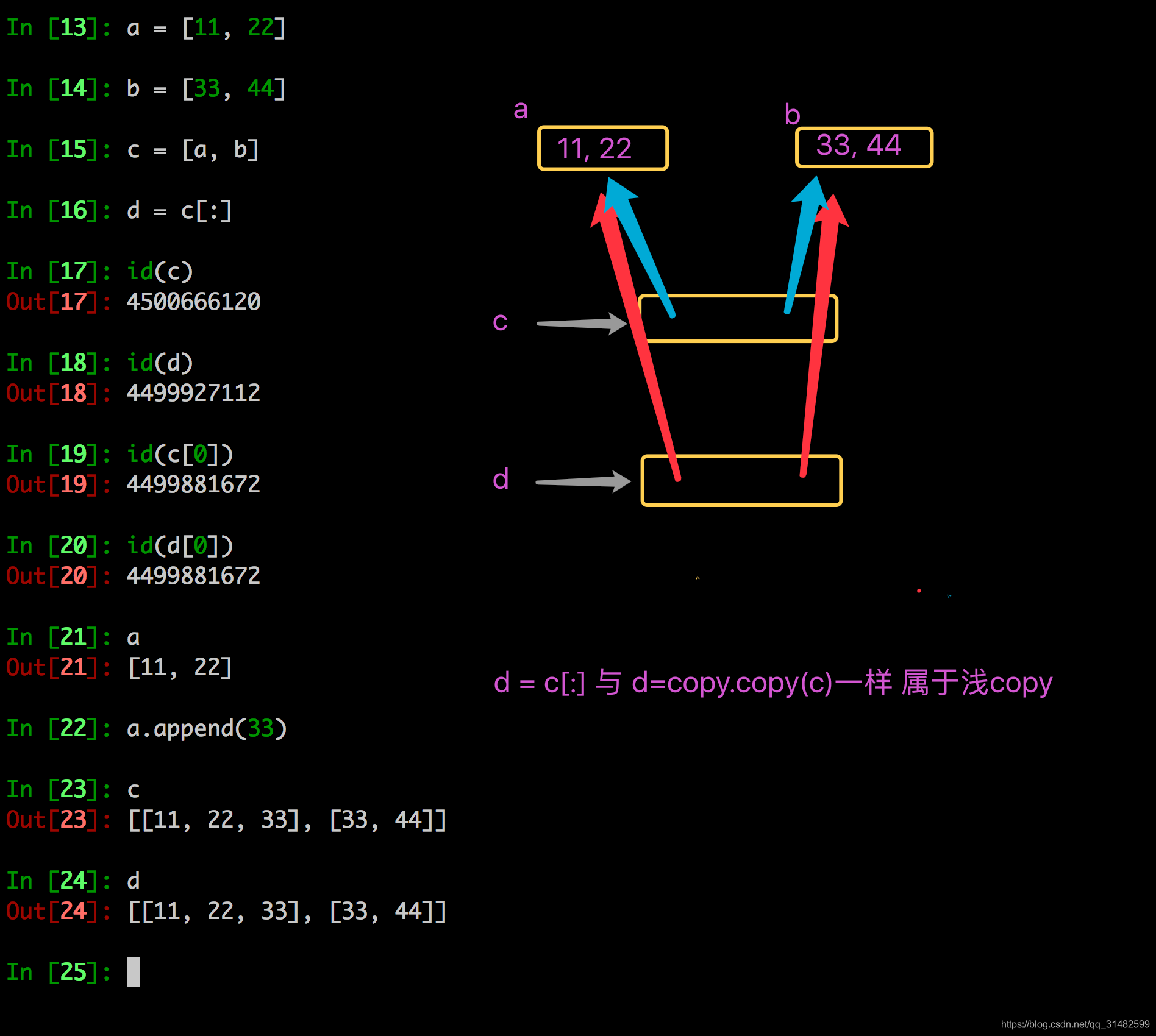Click the a.append(33) command line
The width and height of the screenshot is (1156, 1036).
(206, 728)
